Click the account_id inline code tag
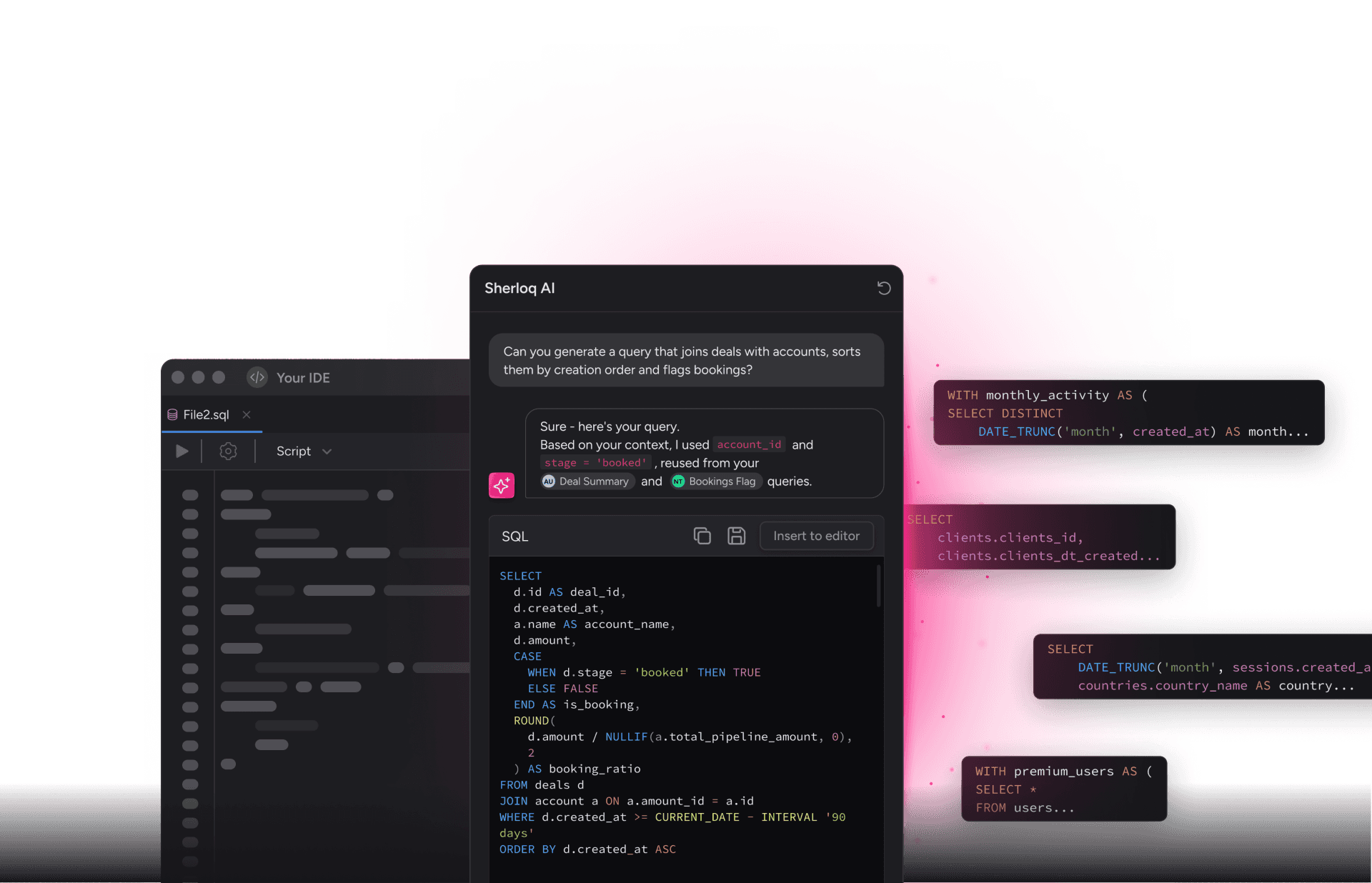The image size is (1372, 883). tap(749, 444)
